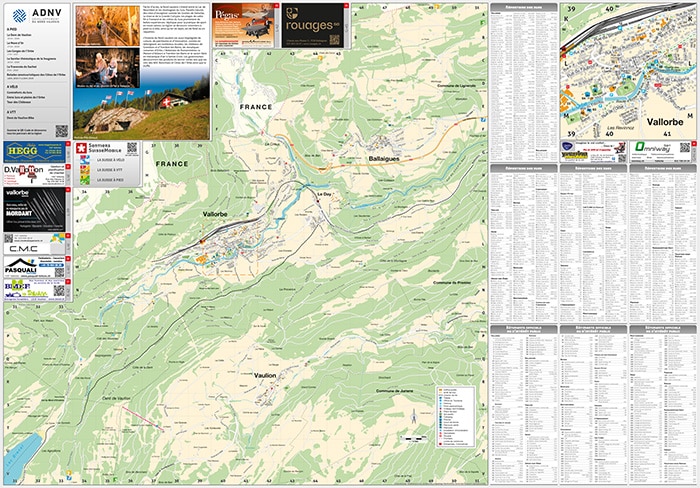Open the QR code in the rouages ad

pyautogui.click(x=334, y=40)
